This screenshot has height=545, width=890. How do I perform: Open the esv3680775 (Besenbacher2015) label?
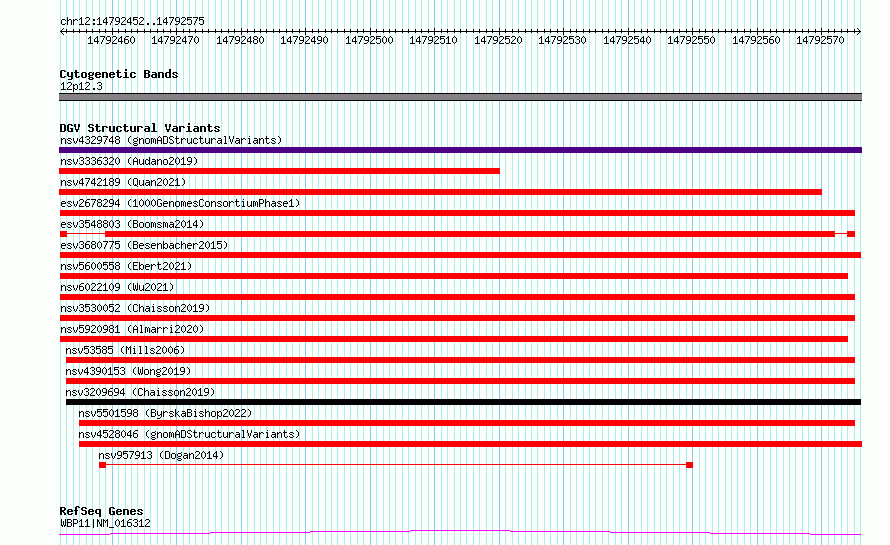pos(144,245)
